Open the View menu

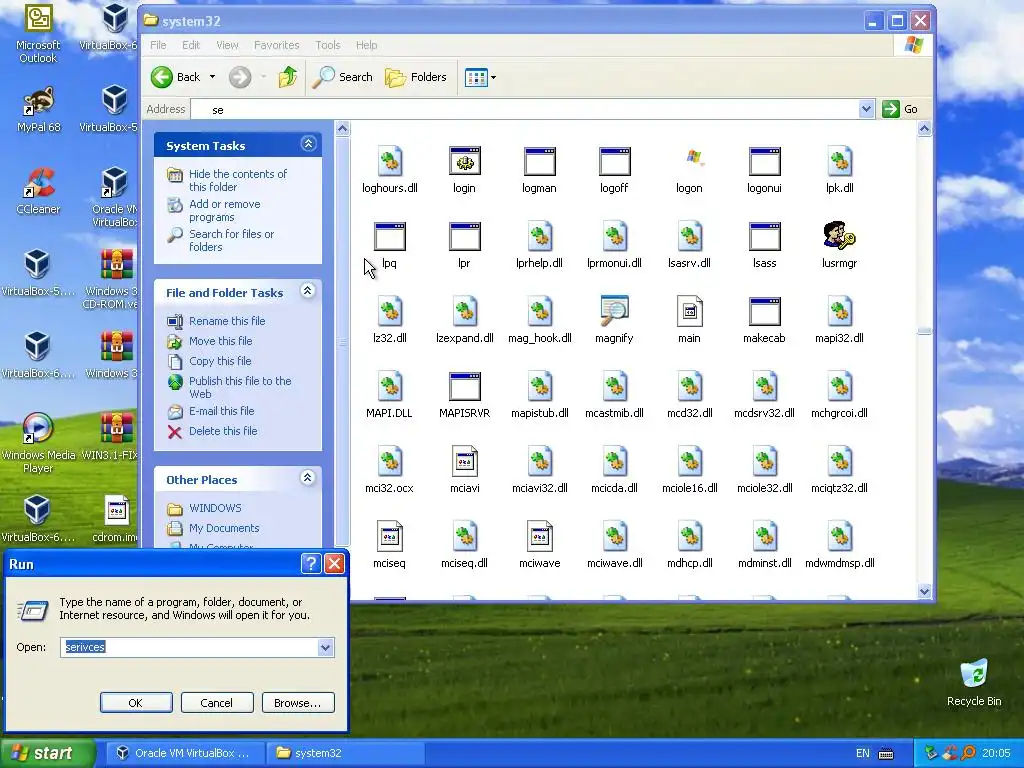point(227,45)
